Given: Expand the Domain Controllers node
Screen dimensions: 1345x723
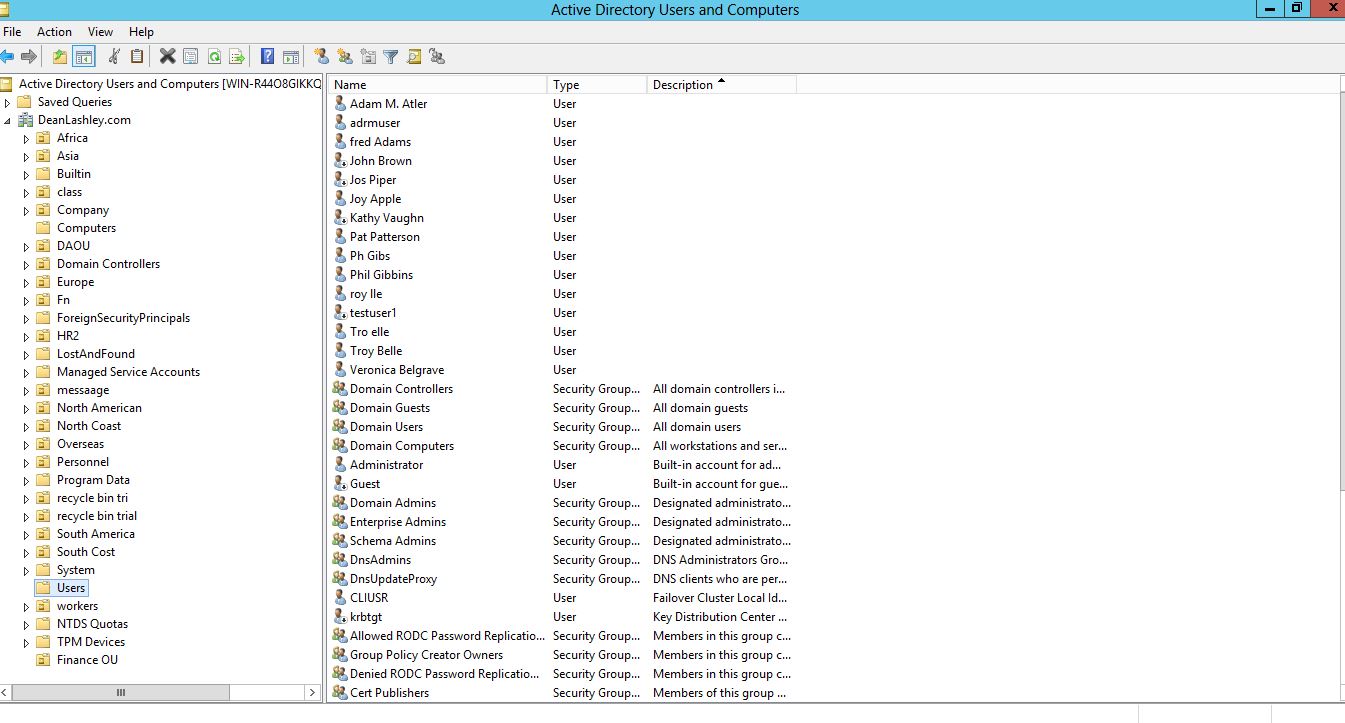Looking at the screenshot, I should (27, 264).
